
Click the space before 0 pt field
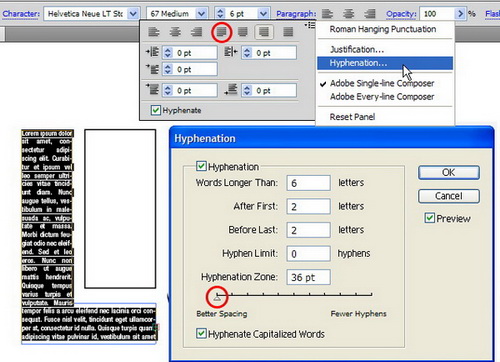[x=195, y=90]
